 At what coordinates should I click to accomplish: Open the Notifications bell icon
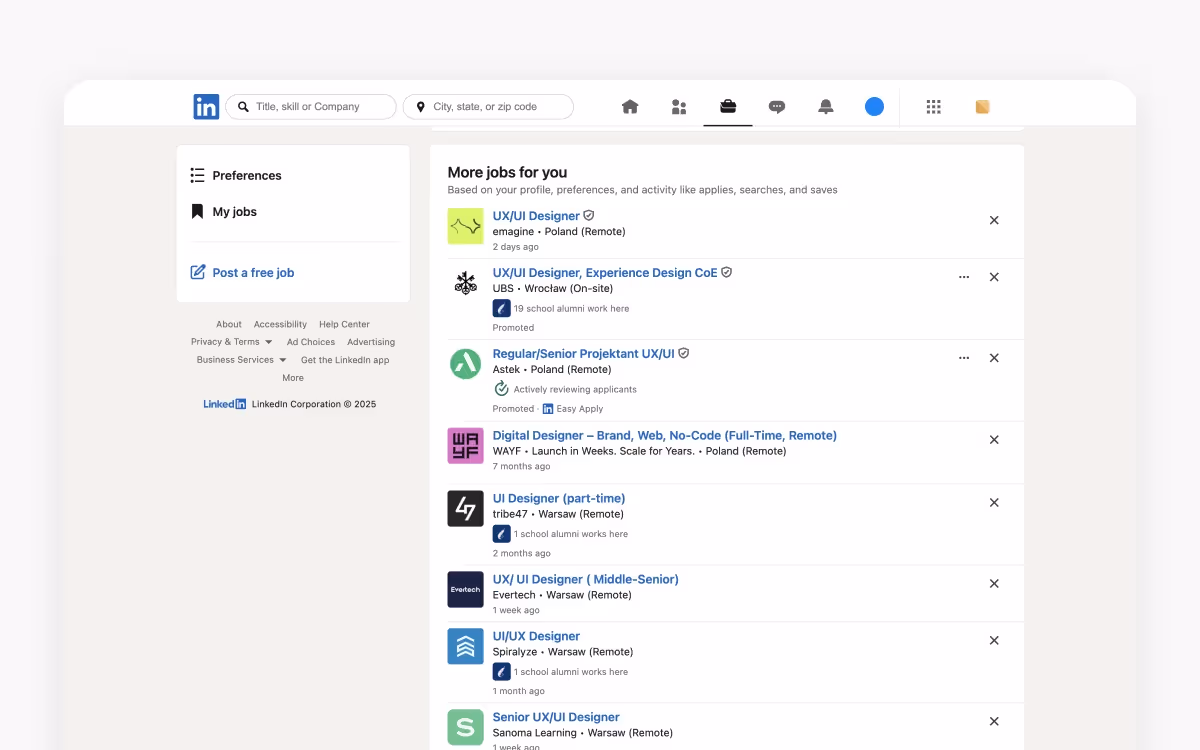click(826, 107)
